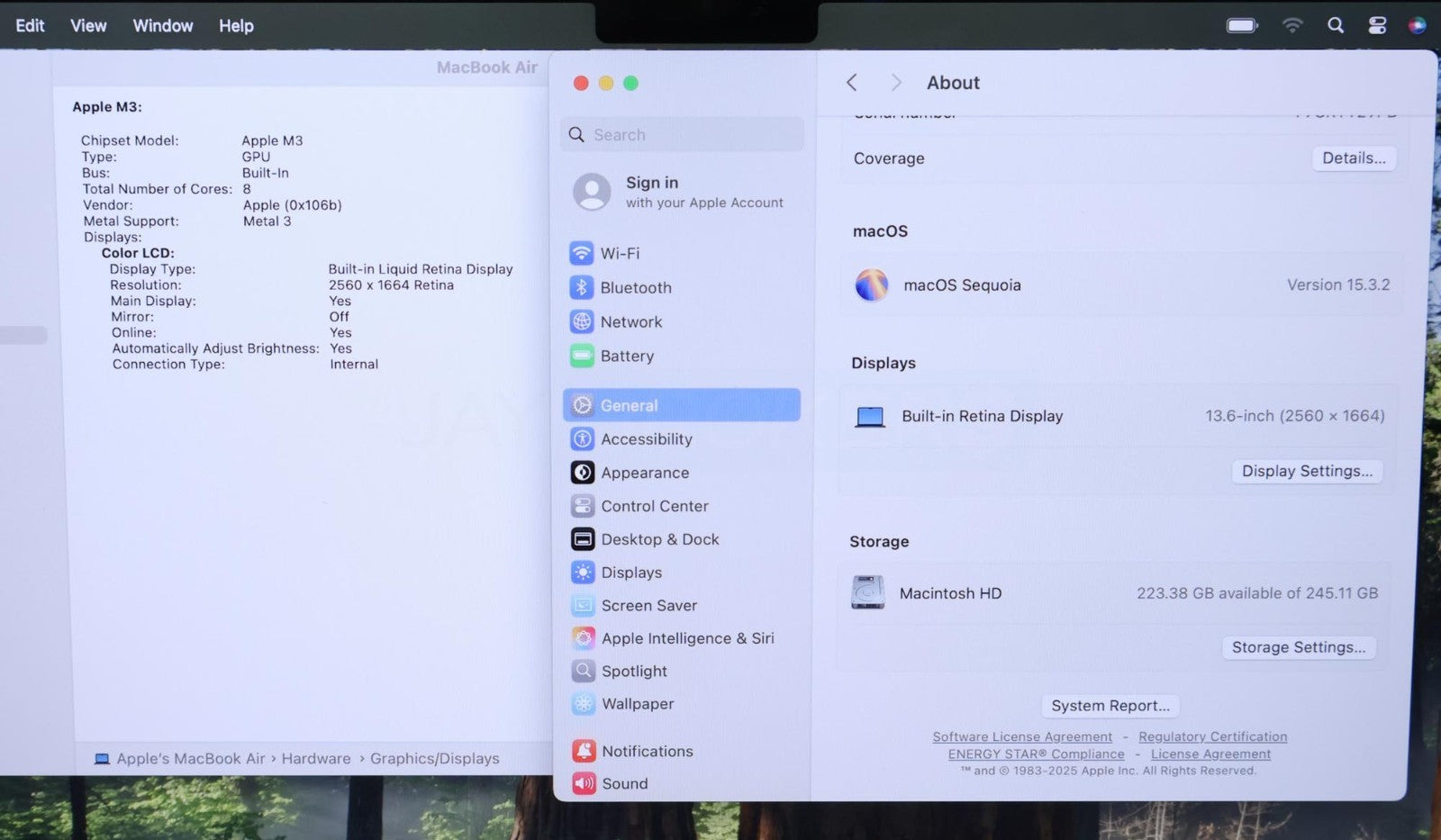Viewport: 1441px width, 840px height.
Task: Close the System Settings window
Action: (x=581, y=83)
